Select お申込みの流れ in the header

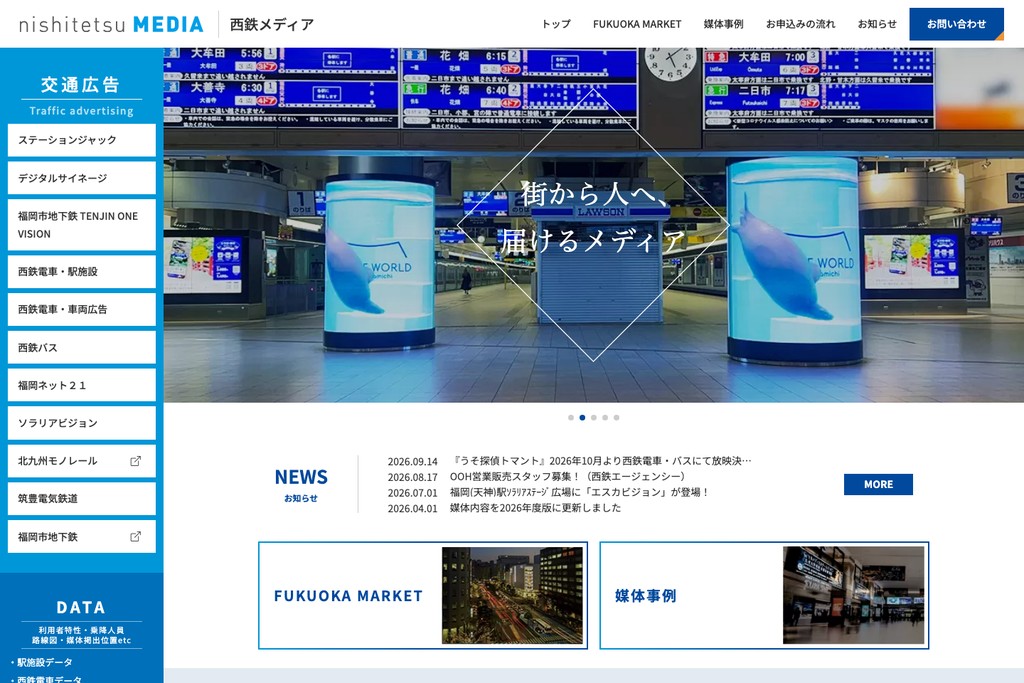(x=800, y=24)
